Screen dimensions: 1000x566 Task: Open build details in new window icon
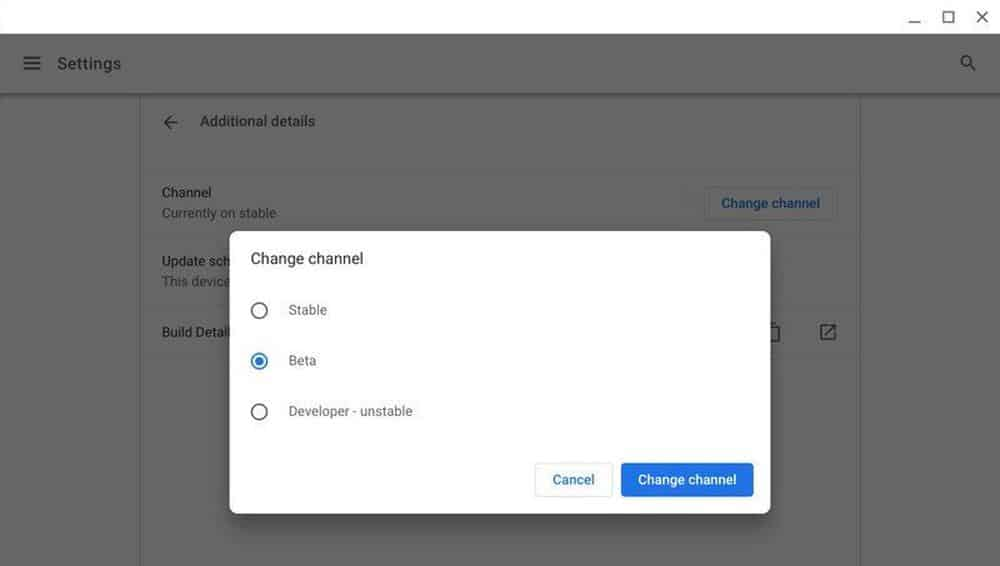pos(827,332)
